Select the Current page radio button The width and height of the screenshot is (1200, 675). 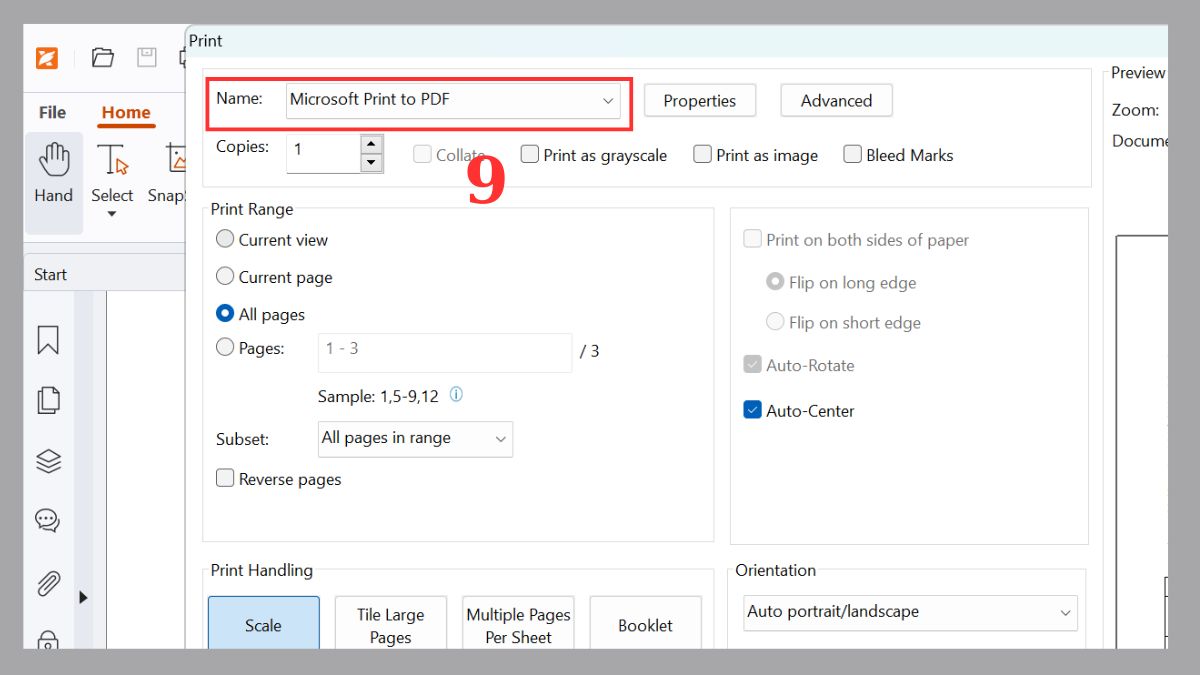tap(225, 276)
